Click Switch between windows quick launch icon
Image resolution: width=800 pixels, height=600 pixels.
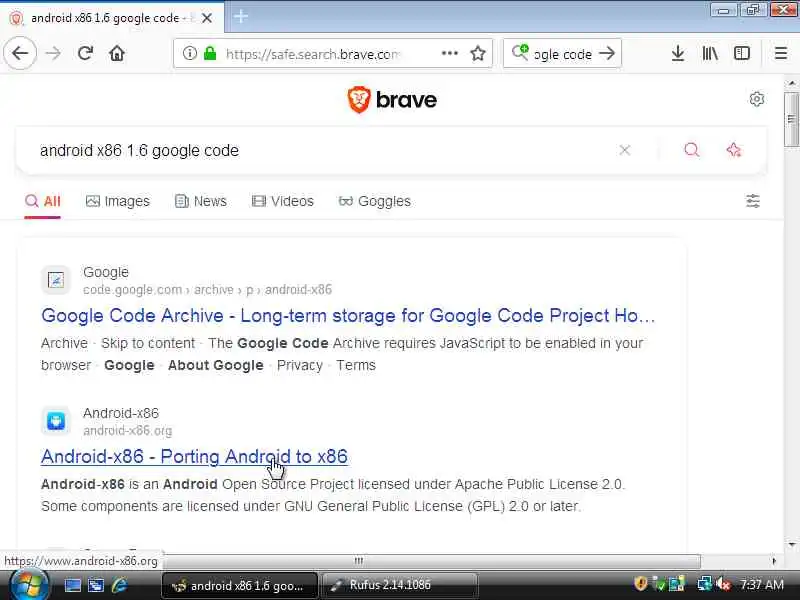[95, 585]
